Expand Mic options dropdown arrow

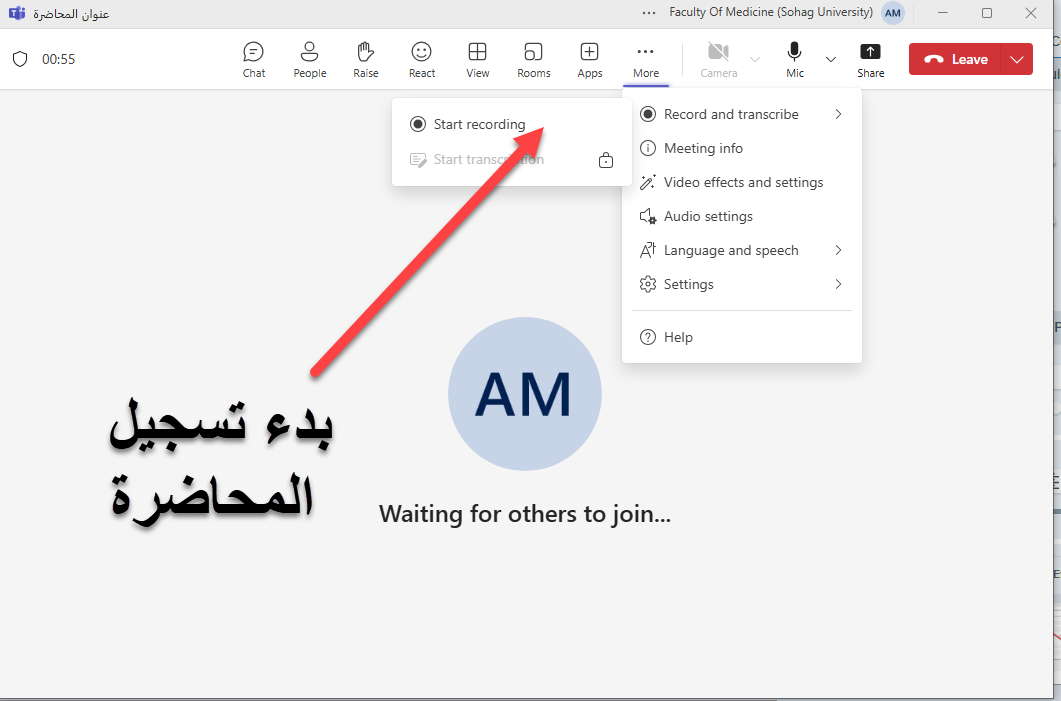830,59
